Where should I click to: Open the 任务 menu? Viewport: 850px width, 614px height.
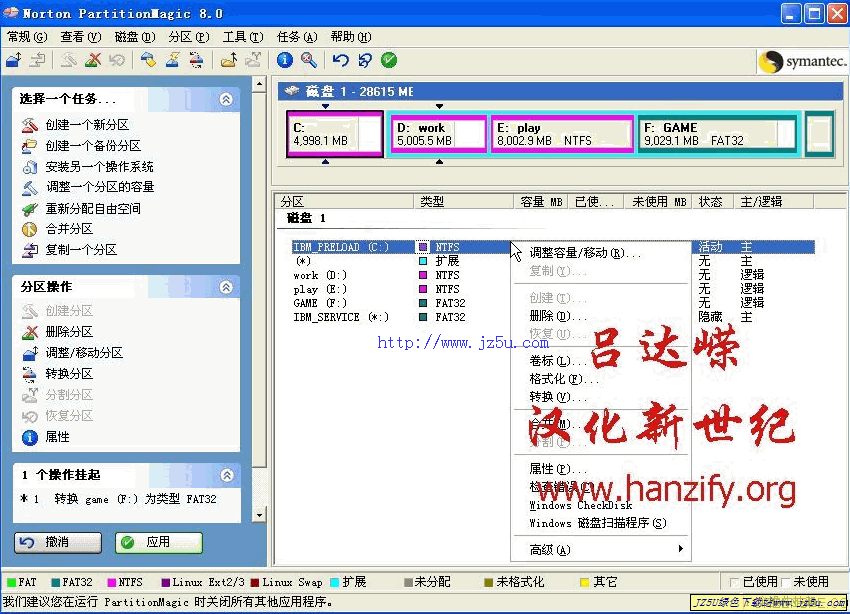pos(297,37)
